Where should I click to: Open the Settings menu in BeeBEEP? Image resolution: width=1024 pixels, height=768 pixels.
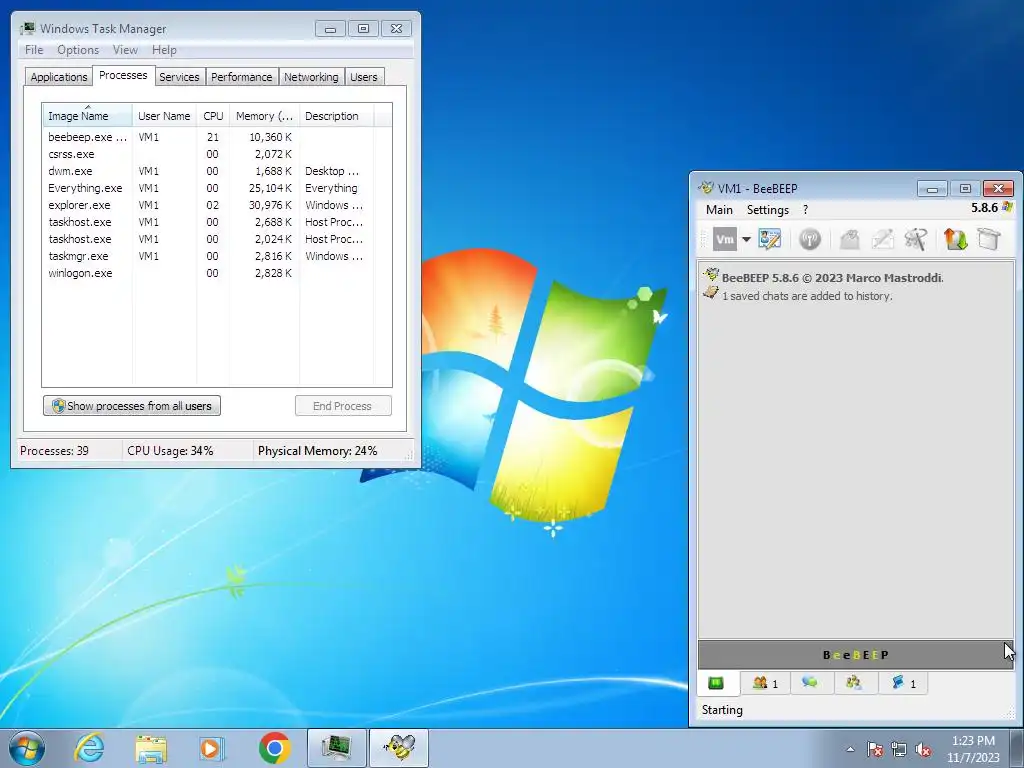point(768,210)
